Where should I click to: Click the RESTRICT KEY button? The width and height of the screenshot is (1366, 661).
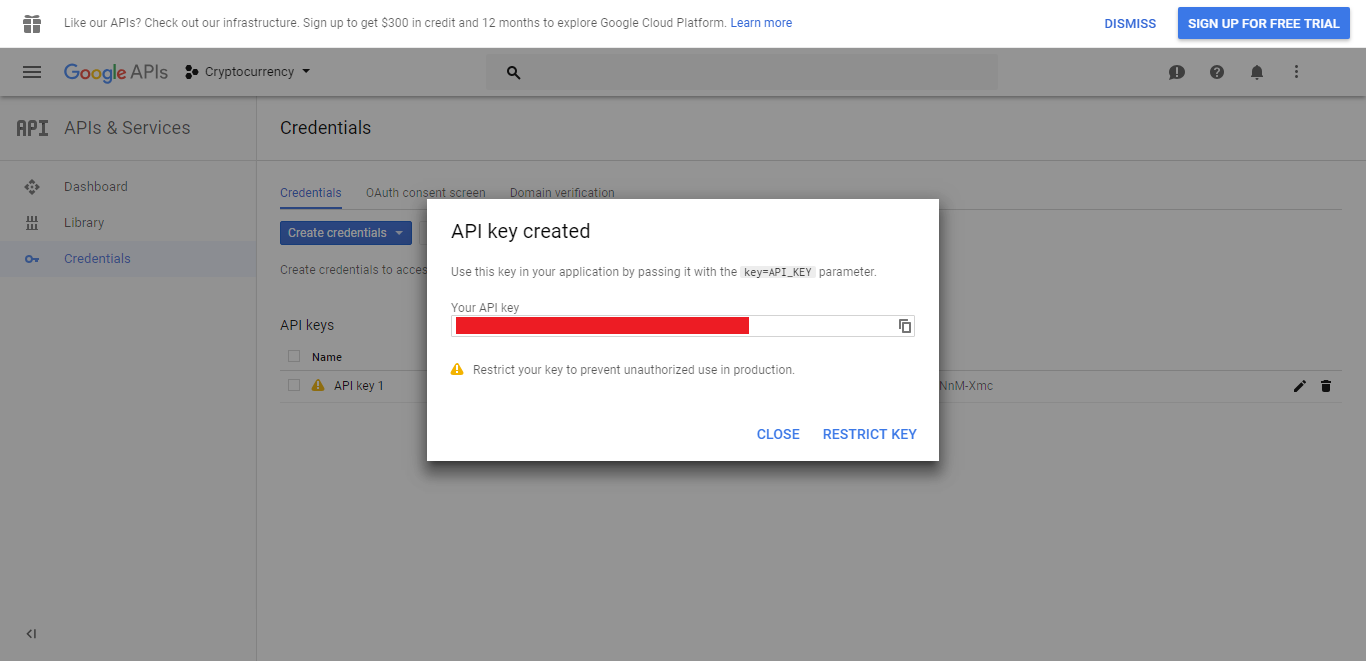pos(869,434)
